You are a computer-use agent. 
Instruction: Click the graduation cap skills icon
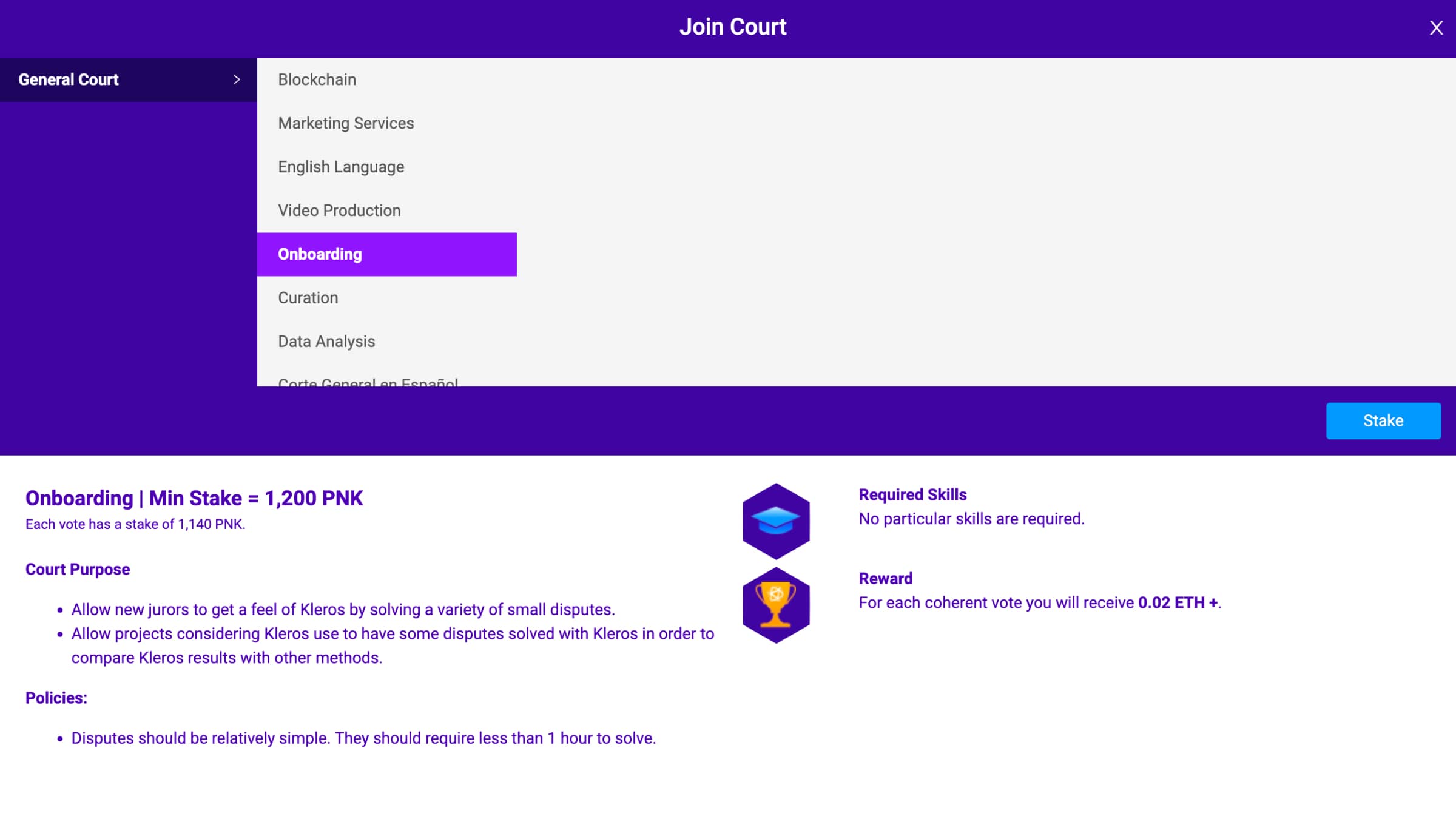point(776,521)
